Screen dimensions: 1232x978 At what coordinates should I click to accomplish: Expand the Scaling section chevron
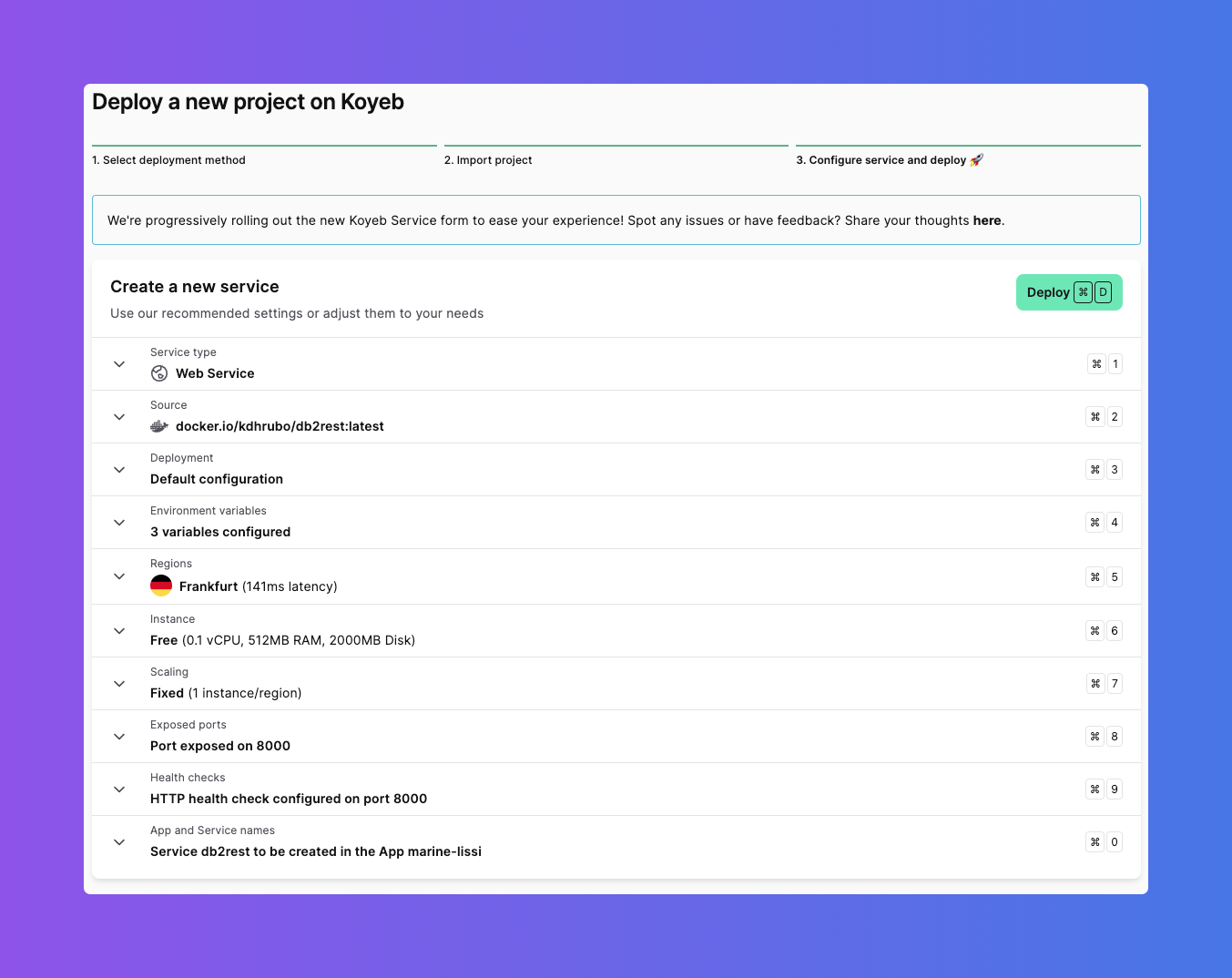coord(119,684)
